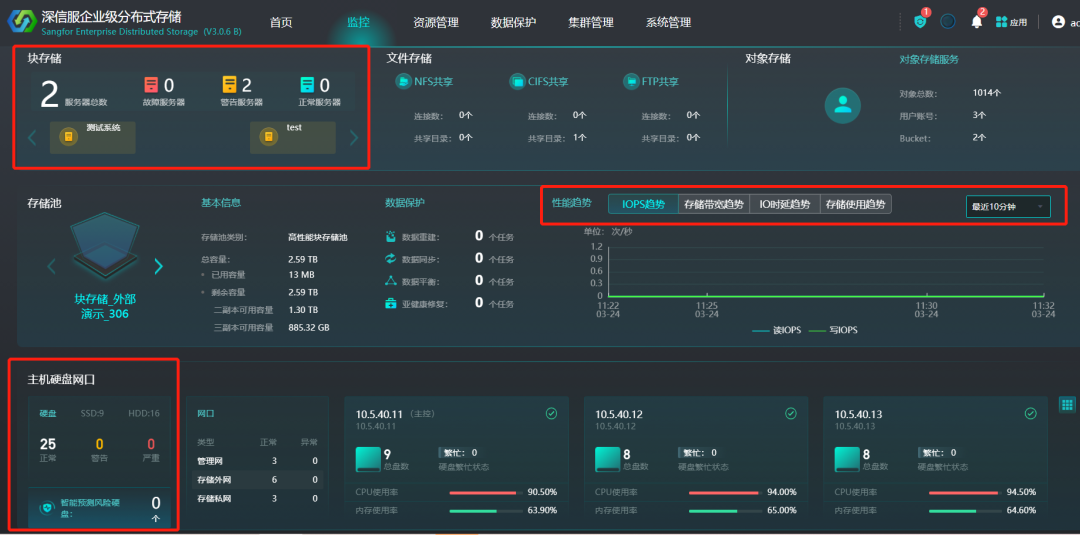The width and height of the screenshot is (1080, 535).
Task: Click the 对象存储服务 link
Action: pyautogui.click(x=928, y=59)
